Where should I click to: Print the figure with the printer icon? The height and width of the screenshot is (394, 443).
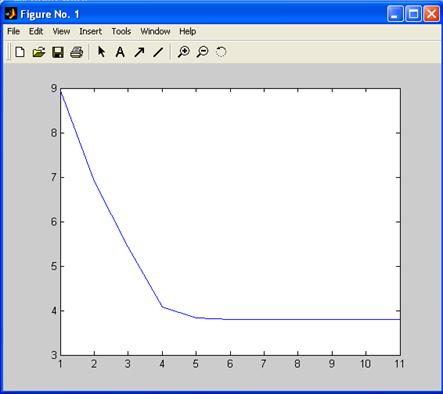pyautogui.click(x=76, y=52)
